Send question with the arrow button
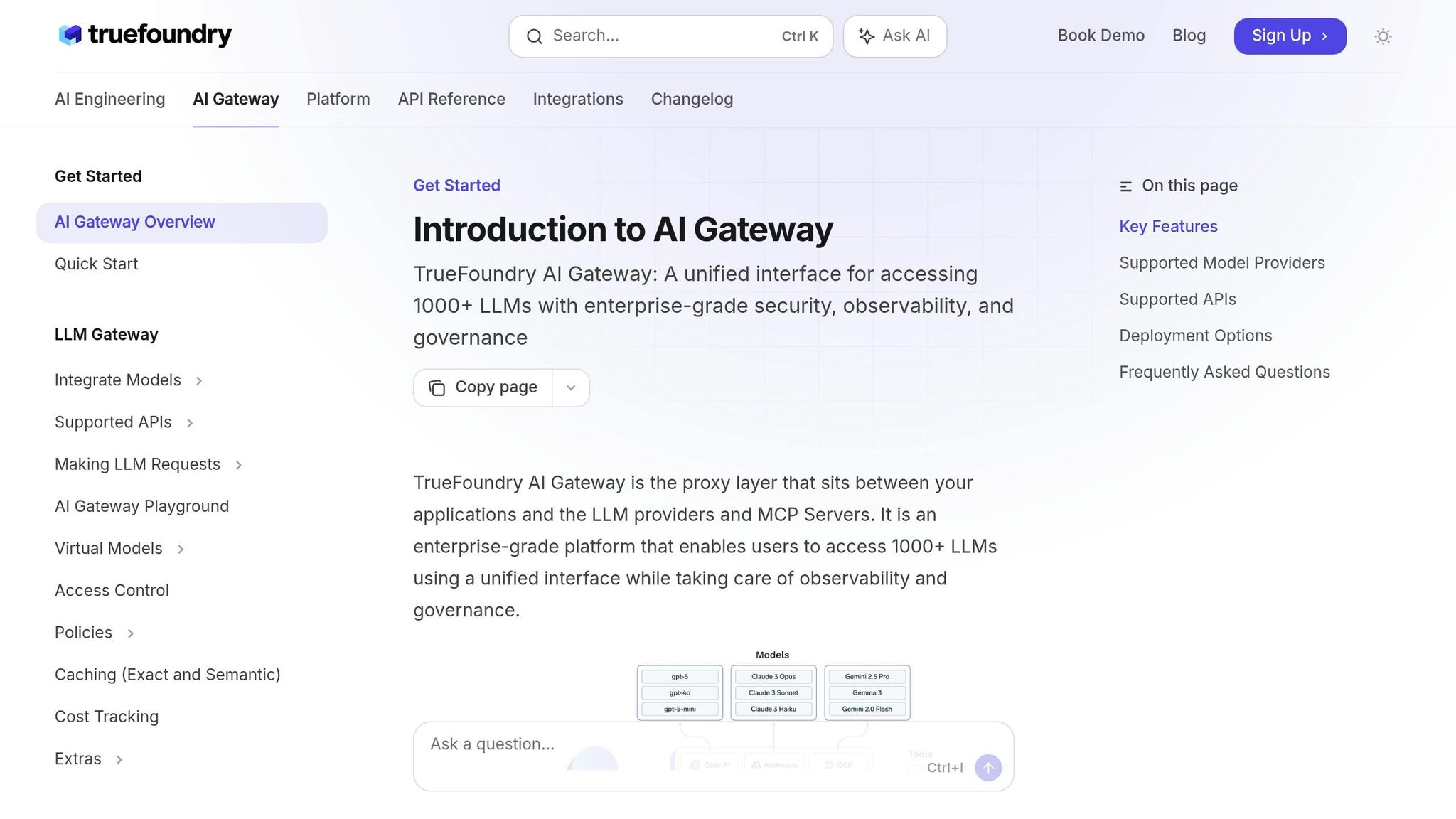The height and width of the screenshot is (819, 1456). [988, 768]
